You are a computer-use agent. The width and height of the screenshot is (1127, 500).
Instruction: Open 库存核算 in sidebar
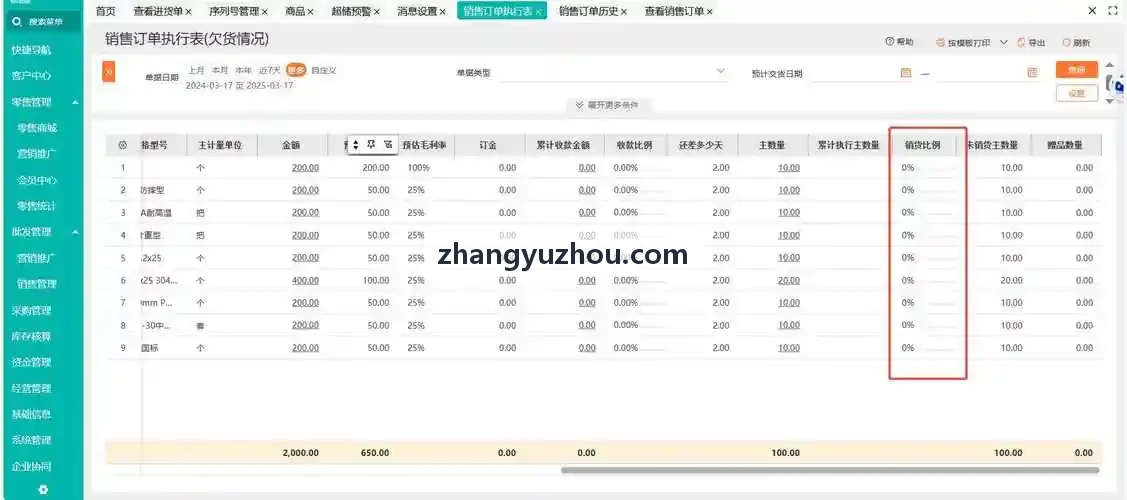(32, 336)
